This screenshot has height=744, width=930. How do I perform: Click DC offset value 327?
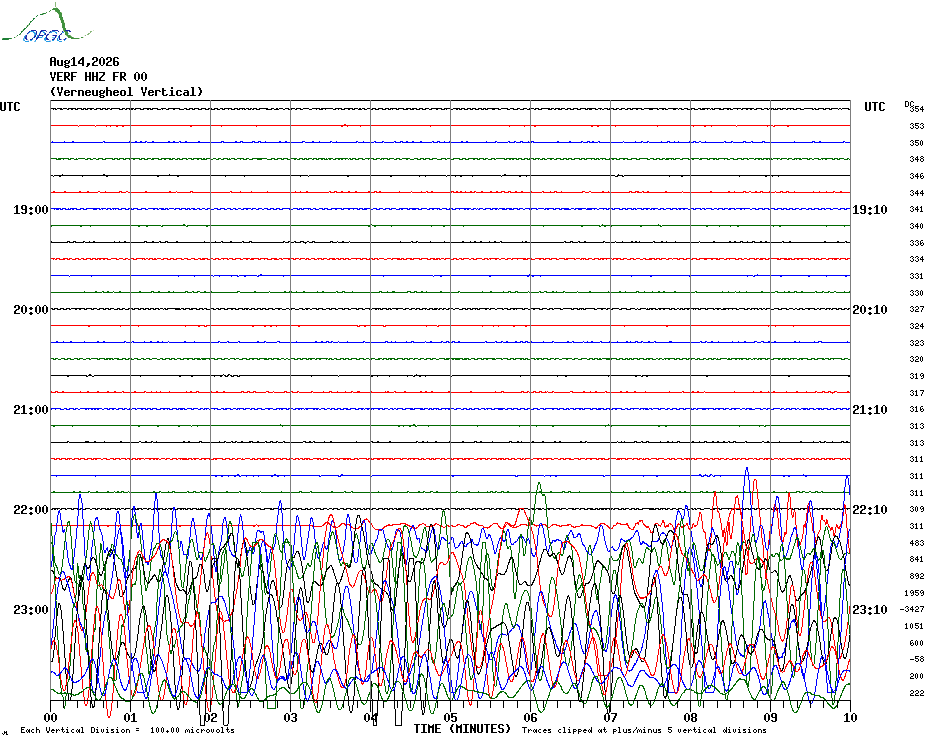(917, 309)
